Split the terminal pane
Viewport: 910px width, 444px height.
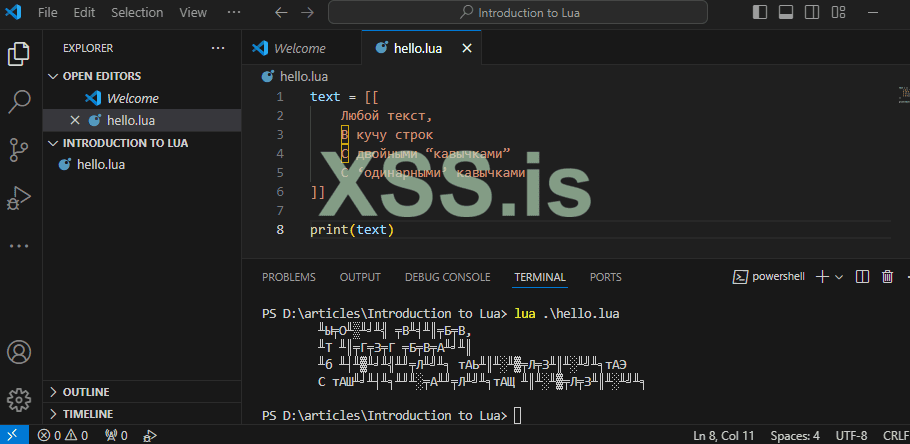862,277
